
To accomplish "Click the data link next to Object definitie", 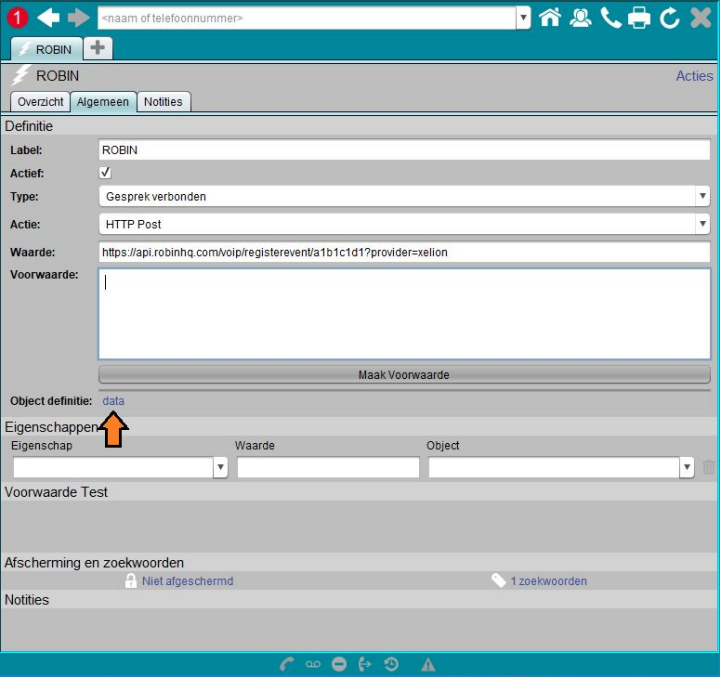I will [113, 401].
